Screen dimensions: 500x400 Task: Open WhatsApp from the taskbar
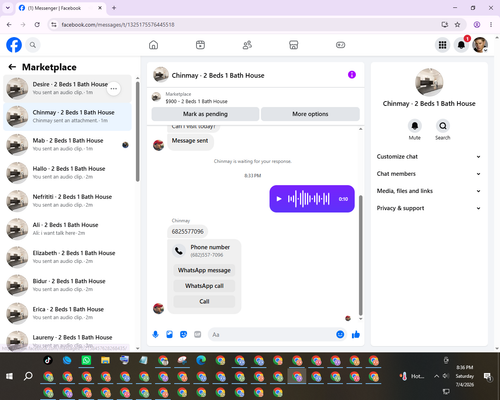[86, 360]
